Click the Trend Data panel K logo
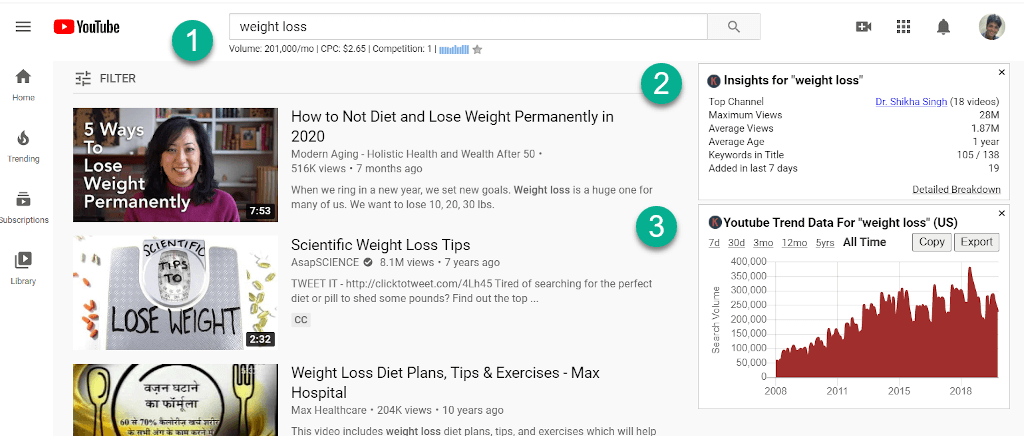Screen dimensions: 1024x436 pyautogui.click(x=714, y=223)
